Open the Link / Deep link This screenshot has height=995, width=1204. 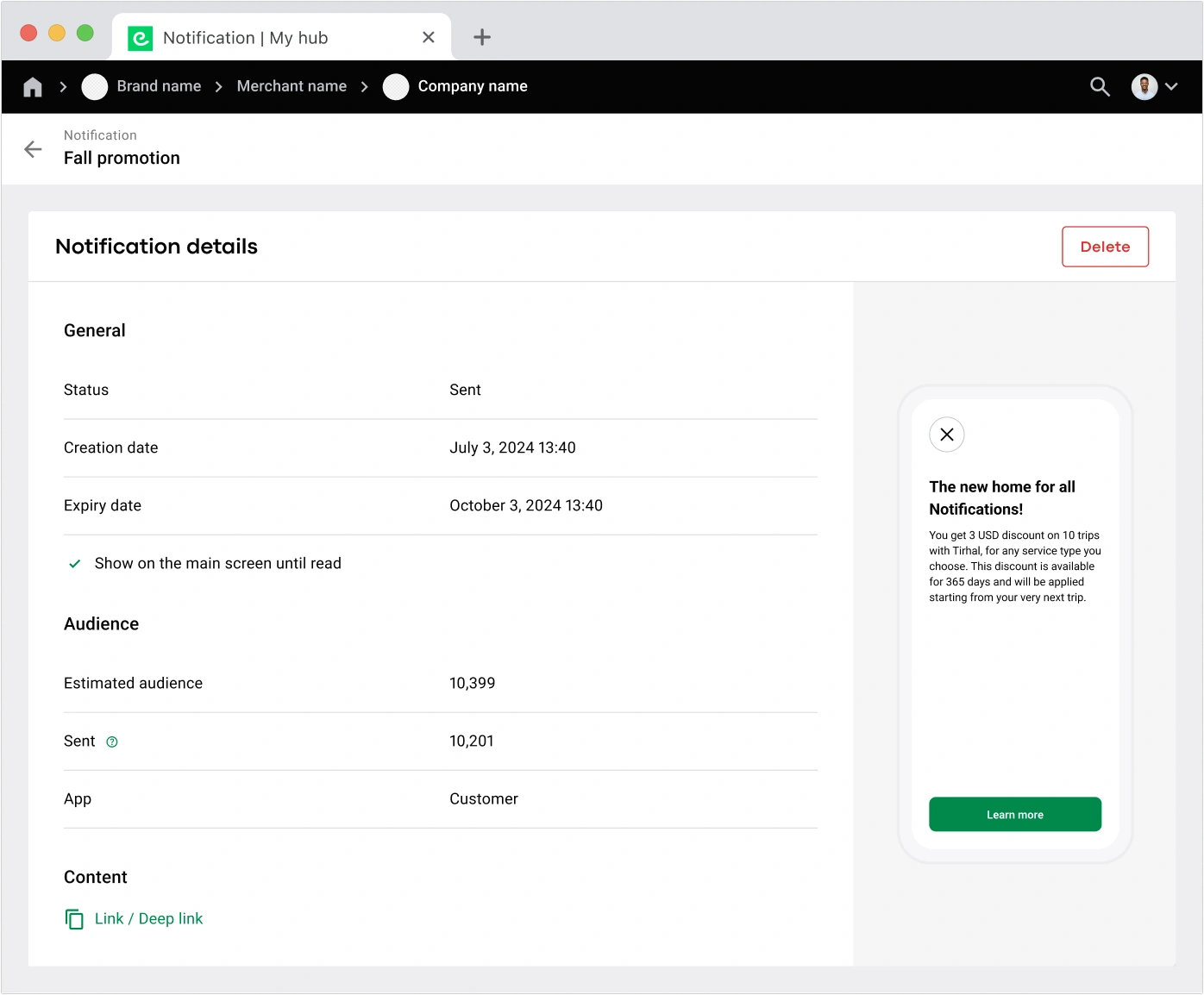point(148,919)
